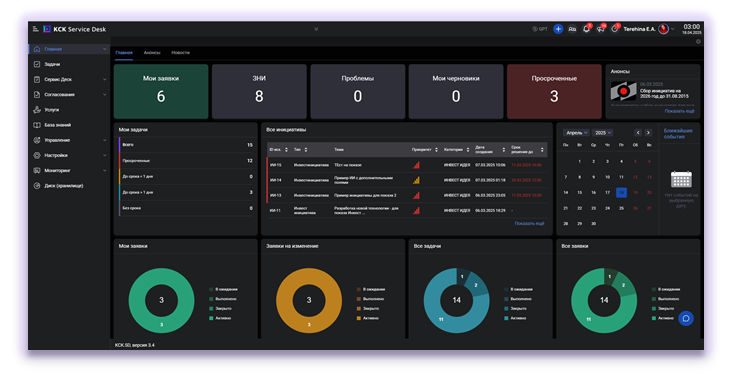
Task: Open the chat bubble floating button
Action: point(686,318)
